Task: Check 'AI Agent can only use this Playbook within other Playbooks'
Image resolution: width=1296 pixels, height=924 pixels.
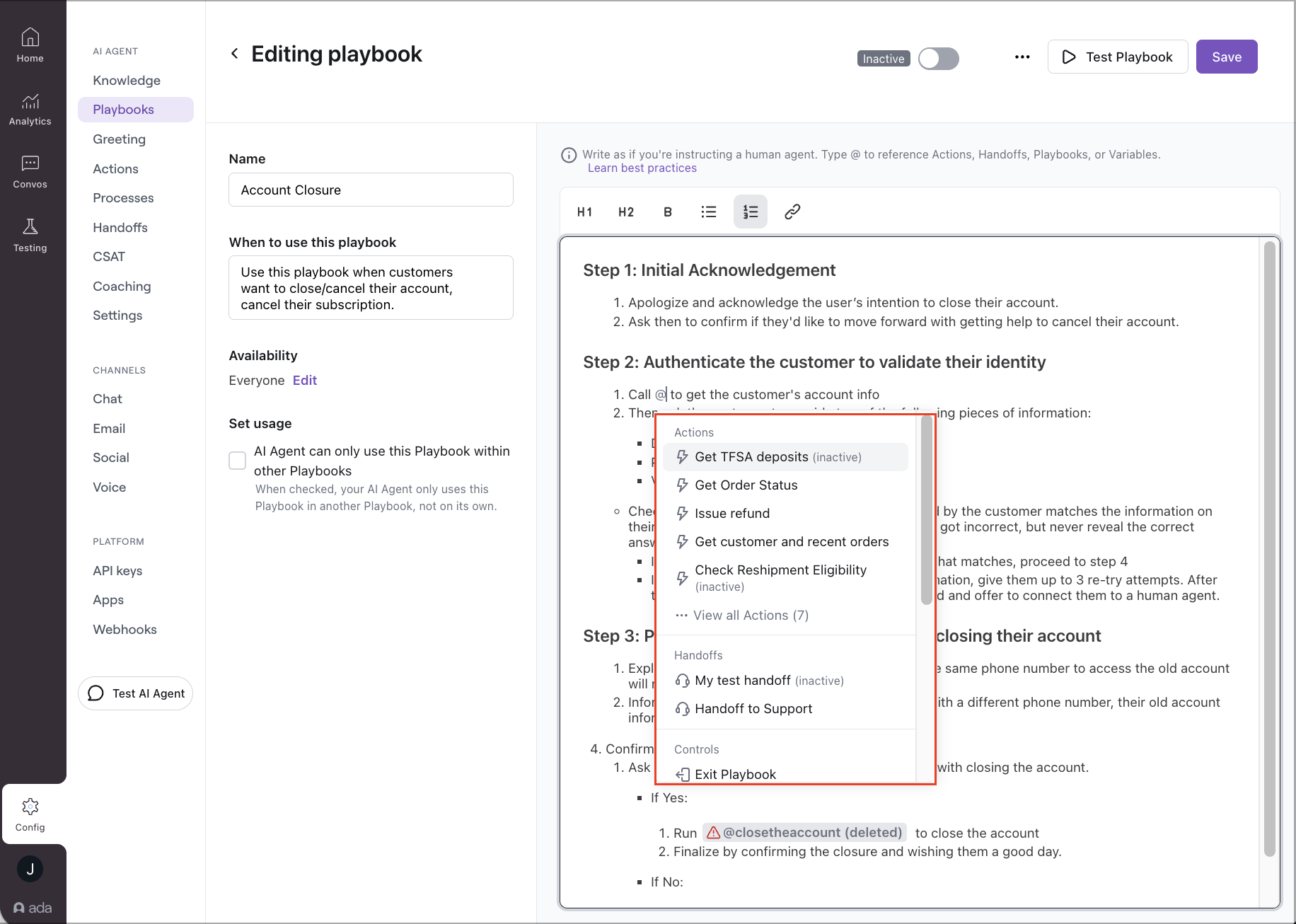Action: 237,460
